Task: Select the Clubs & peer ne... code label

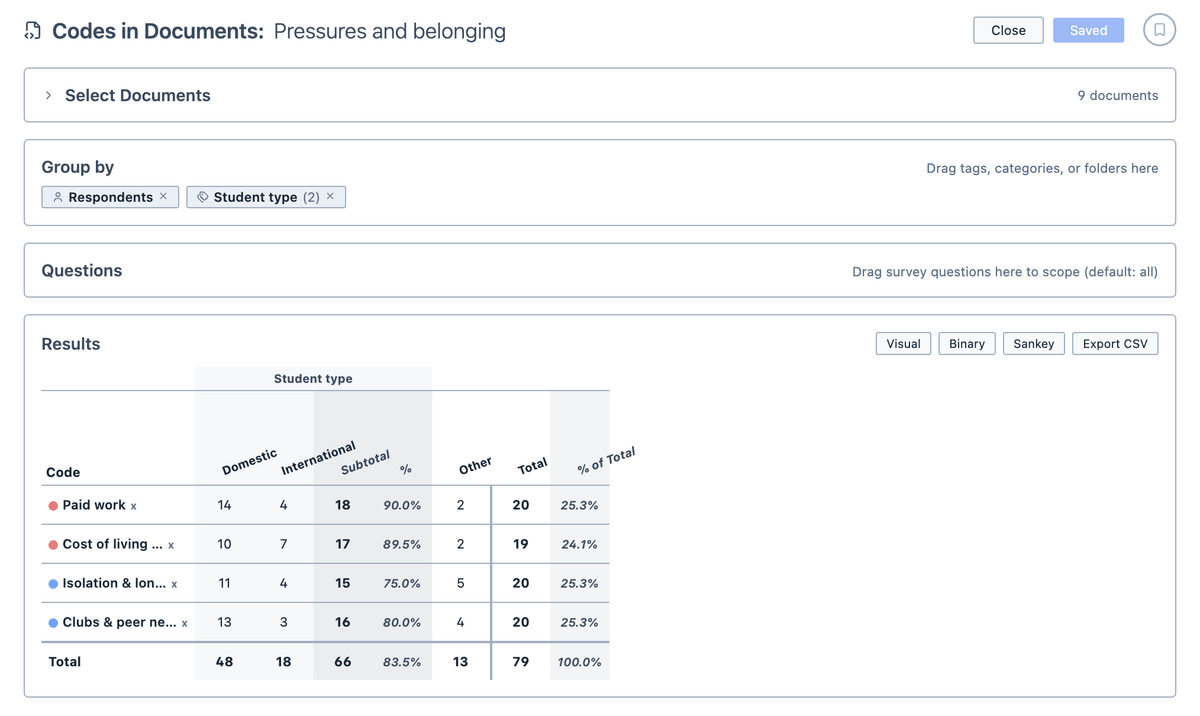Action: click(x=119, y=622)
